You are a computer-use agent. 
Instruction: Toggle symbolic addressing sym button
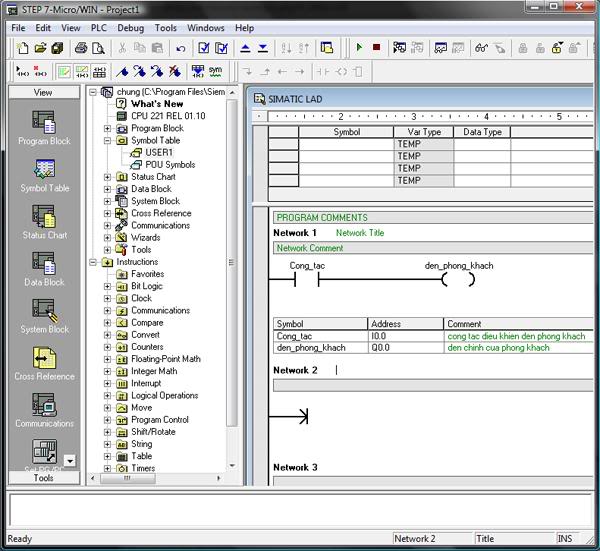pos(215,71)
